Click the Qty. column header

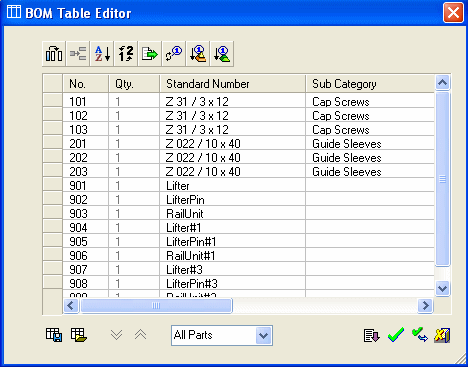[x=134, y=84]
